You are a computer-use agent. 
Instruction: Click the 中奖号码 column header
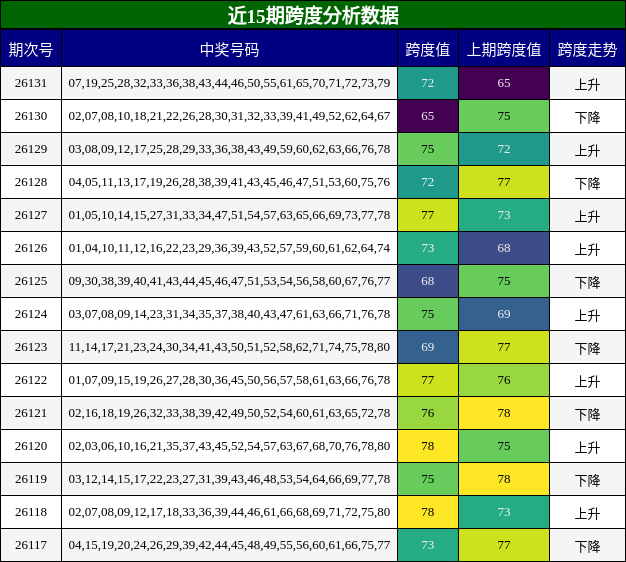230,50
